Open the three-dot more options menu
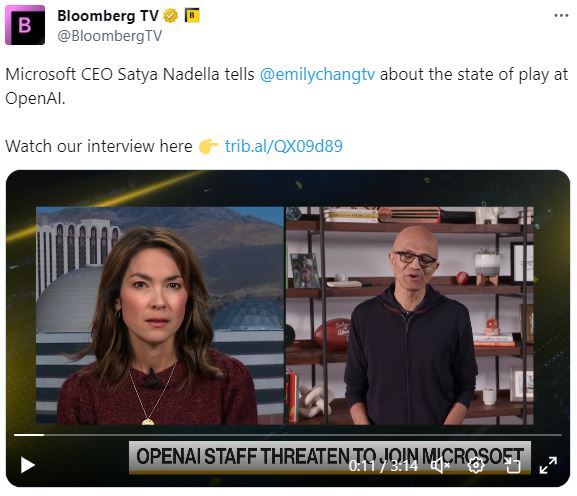This screenshot has height=496, width=577. [x=561, y=15]
